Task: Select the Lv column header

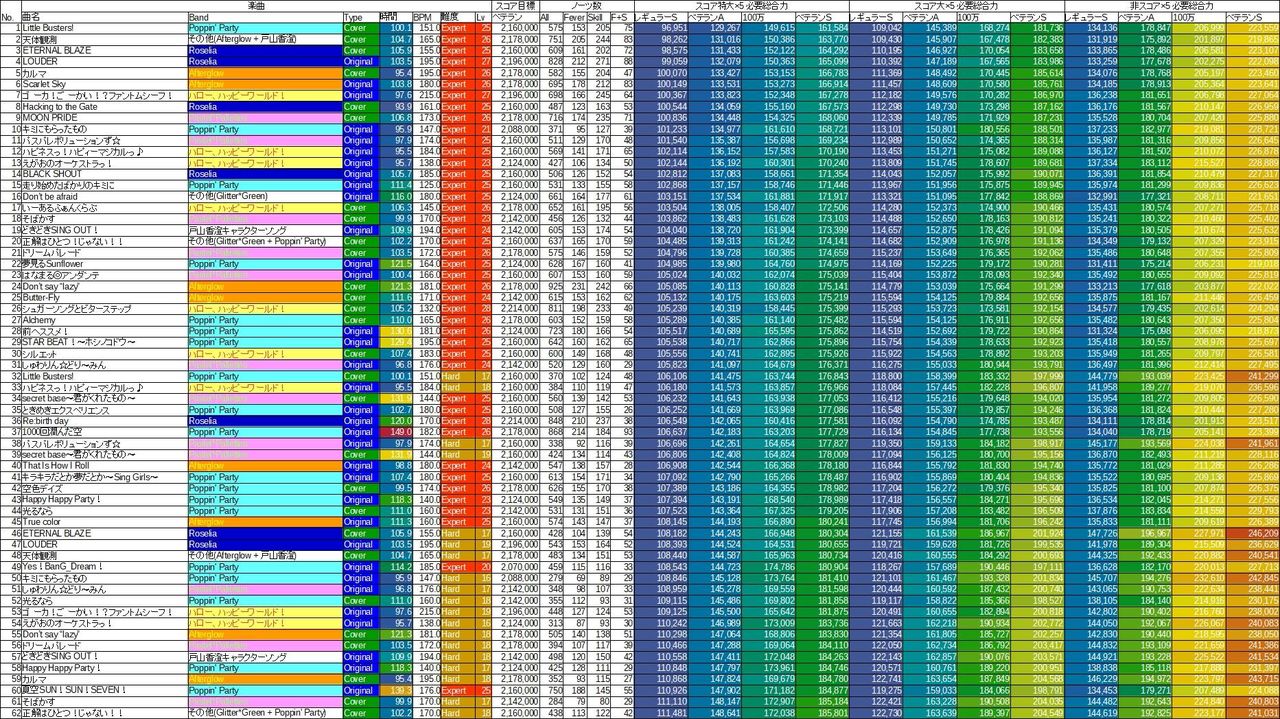Action: pyautogui.click(x=482, y=18)
